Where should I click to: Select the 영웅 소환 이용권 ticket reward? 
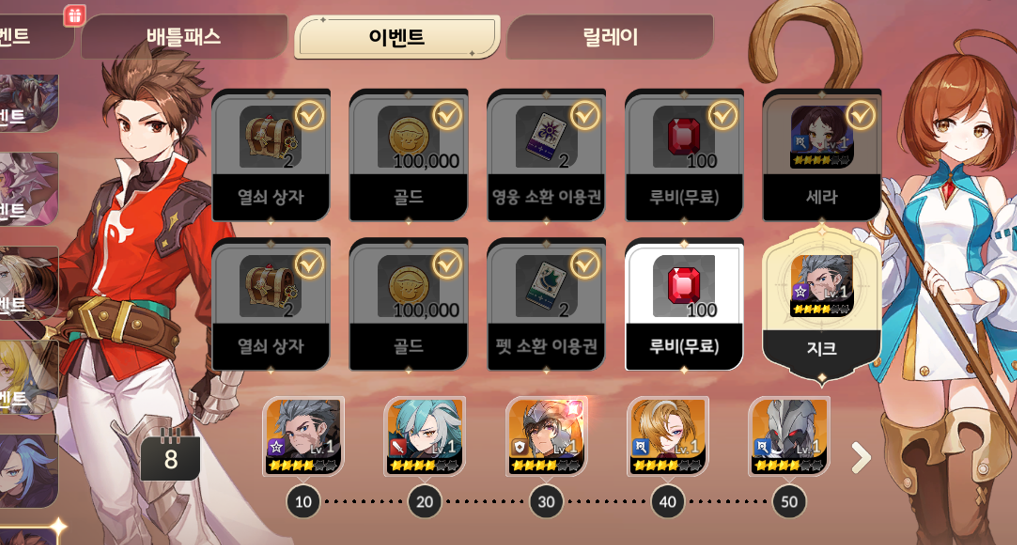pyautogui.click(x=546, y=156)
